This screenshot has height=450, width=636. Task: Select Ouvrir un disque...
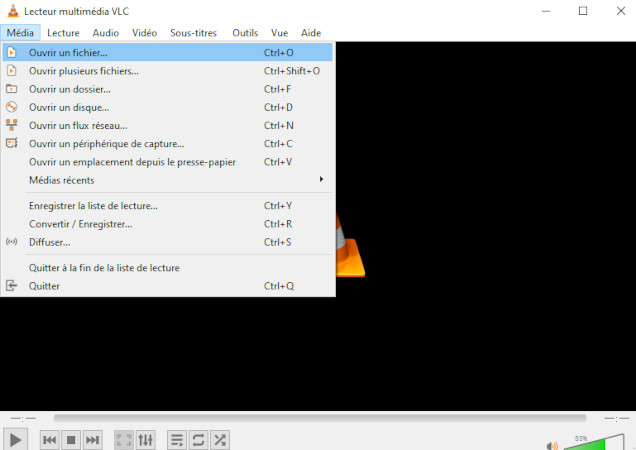pos(168,108)
